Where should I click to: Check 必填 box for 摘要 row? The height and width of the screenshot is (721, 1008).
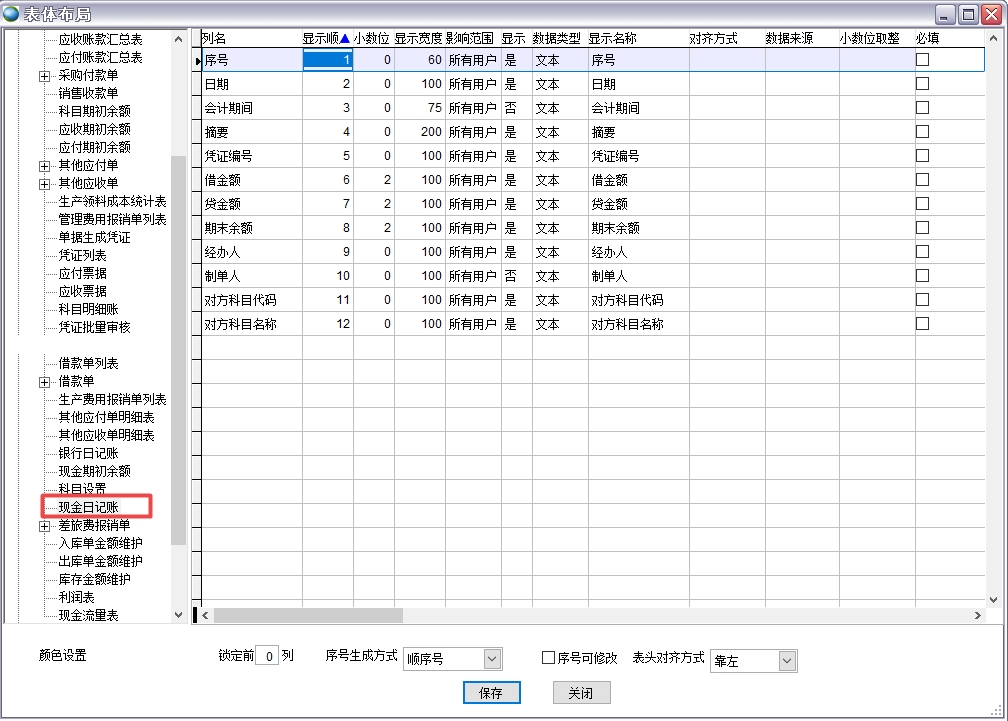(922, 132)
